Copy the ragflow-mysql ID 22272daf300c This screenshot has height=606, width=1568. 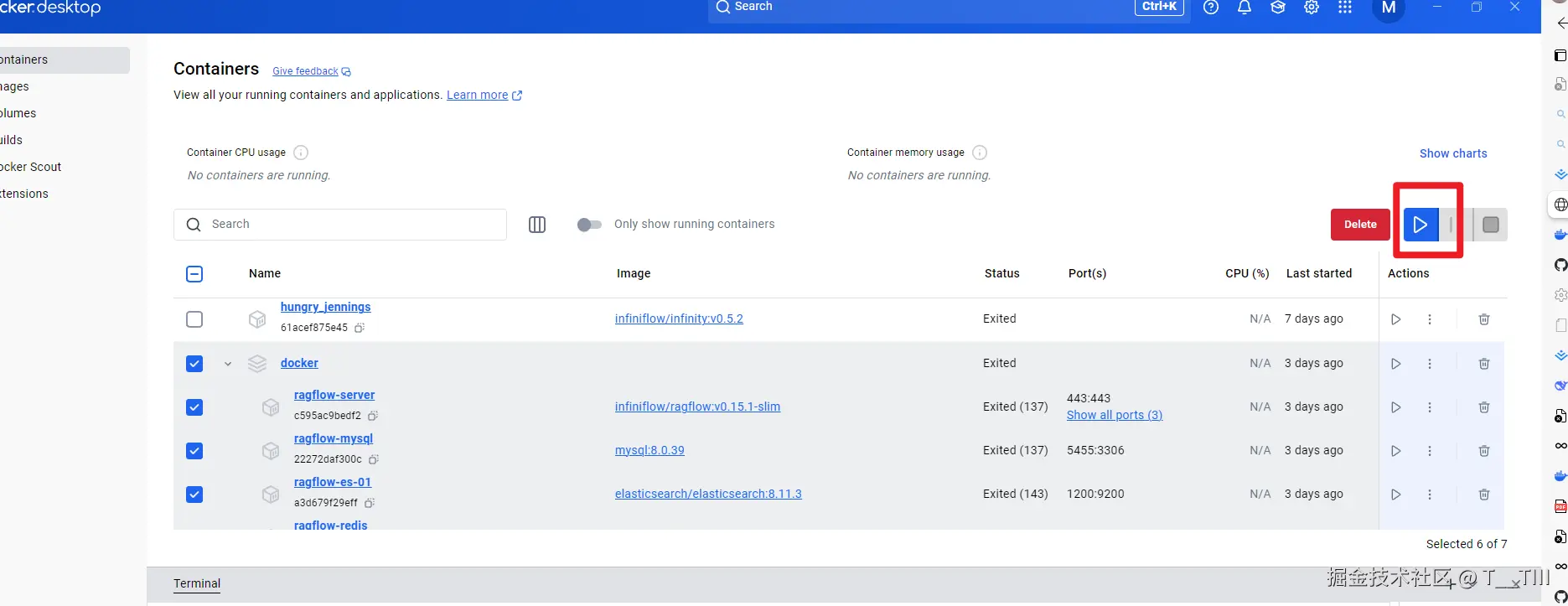374,459
